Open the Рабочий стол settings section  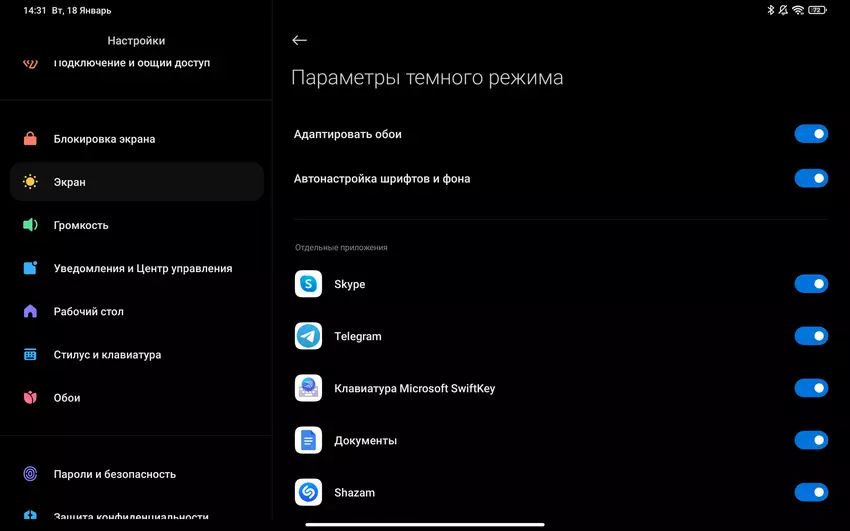(137, 312)
